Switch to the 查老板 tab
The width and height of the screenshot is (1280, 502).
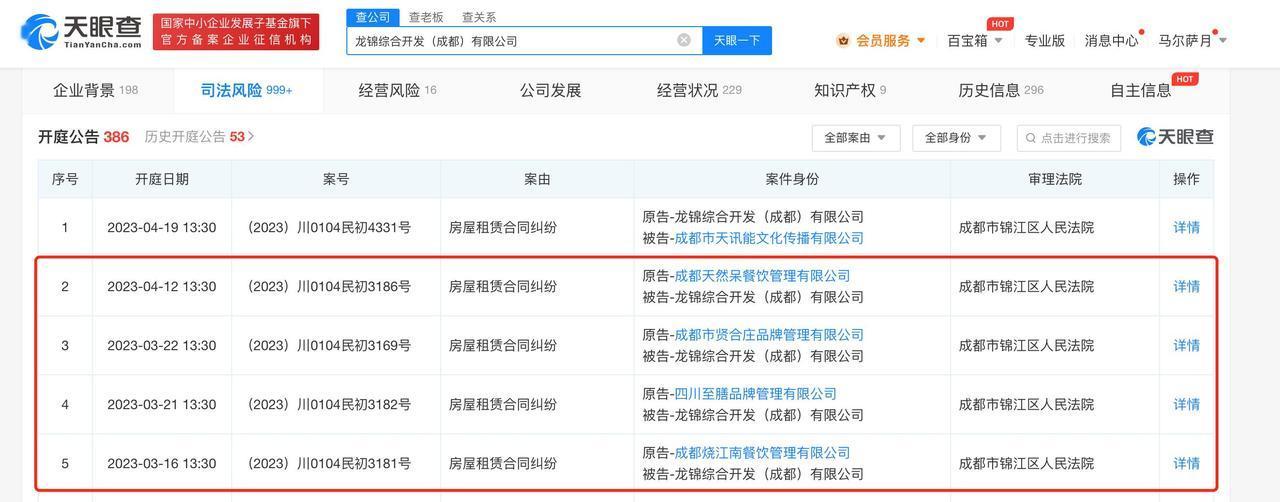[426, 17]
